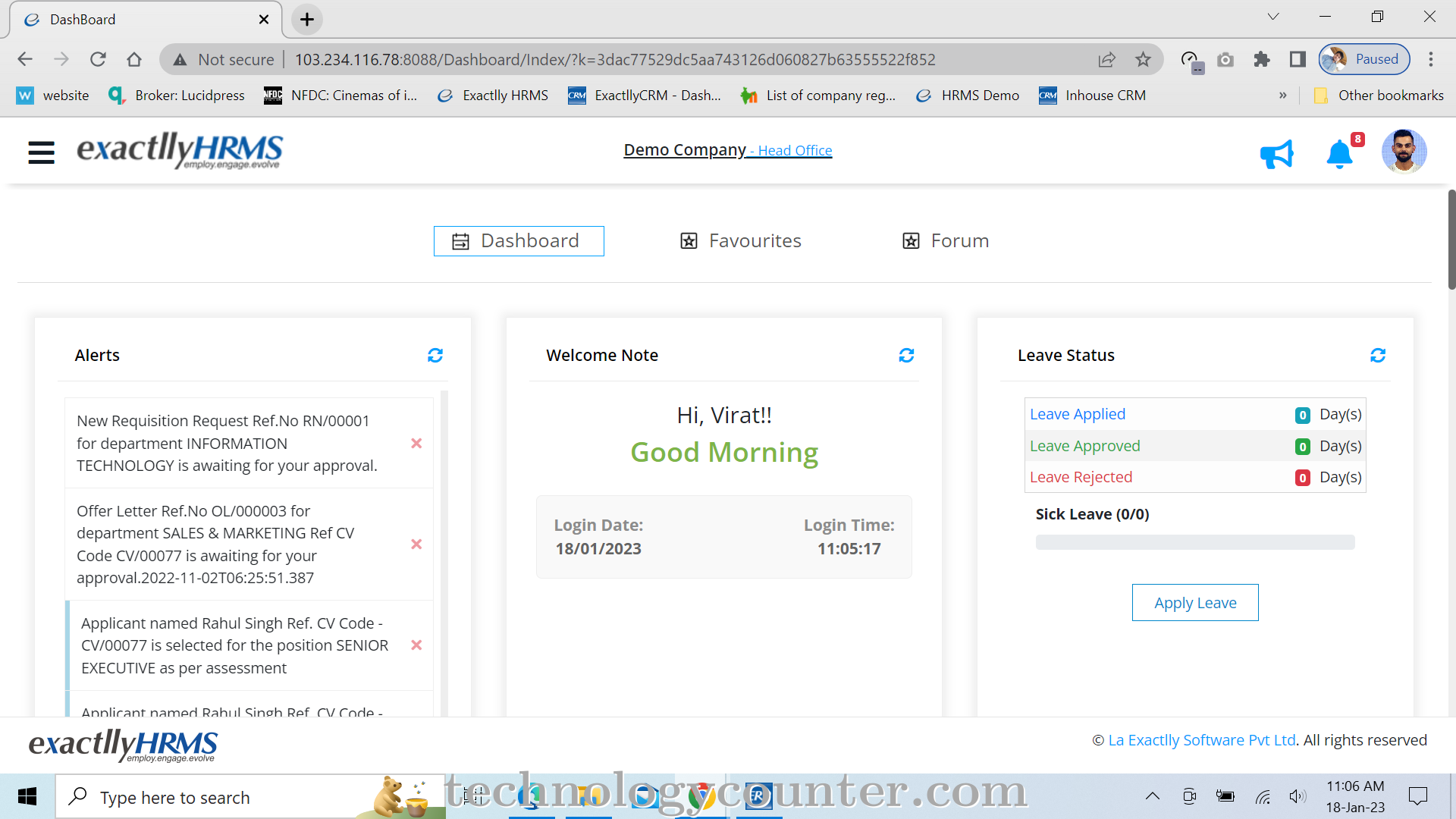Switch to the Dashboard tab
This screenshot has width=1456, height=819.
click(519, 241)
